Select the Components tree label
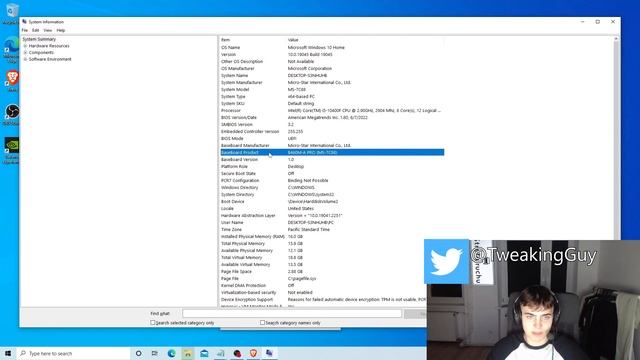The image size is (640, 360). click(x=41, y=53)
